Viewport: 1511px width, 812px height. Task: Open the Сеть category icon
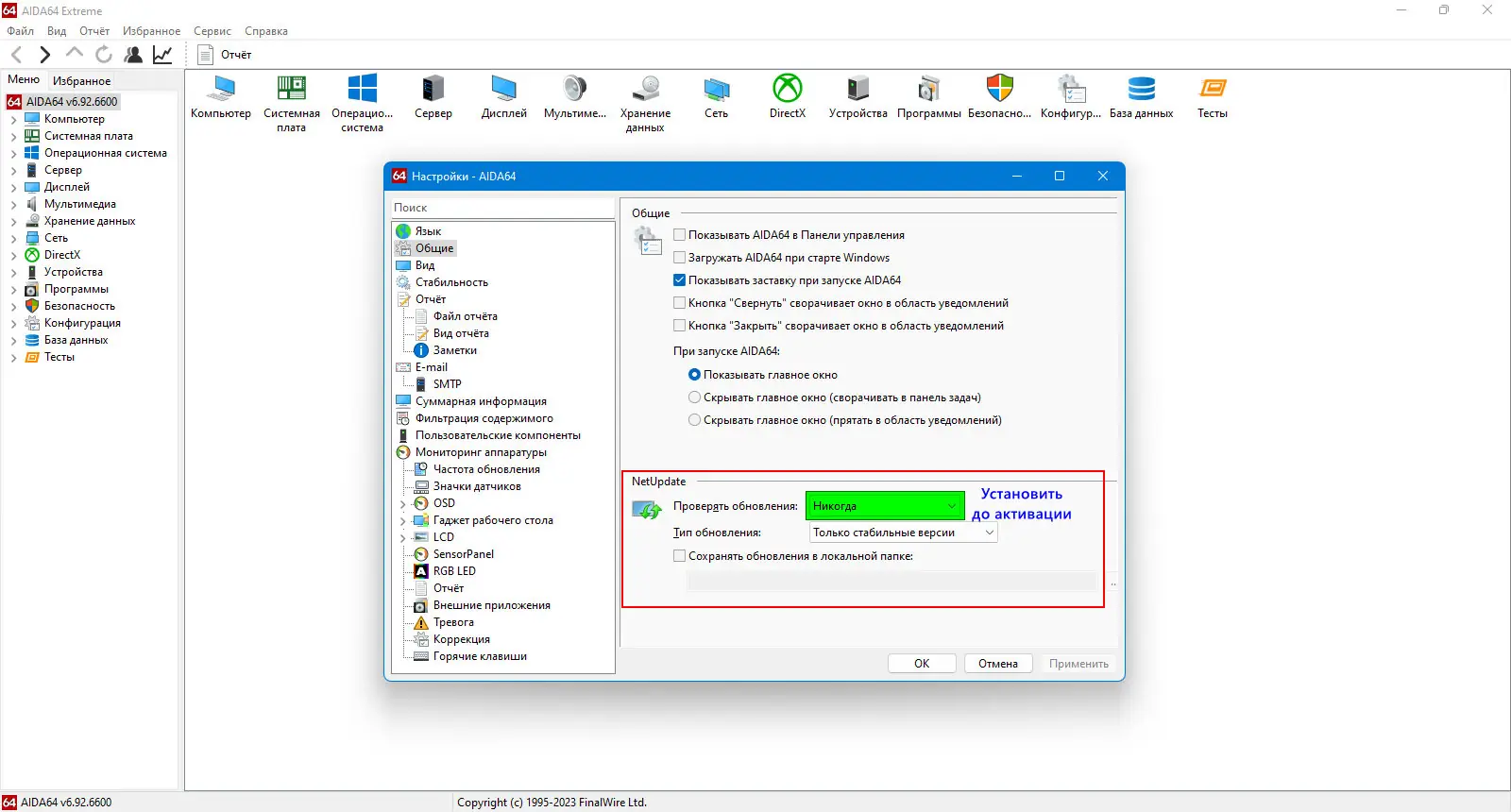pyautogui.click(x=717, y=89)
